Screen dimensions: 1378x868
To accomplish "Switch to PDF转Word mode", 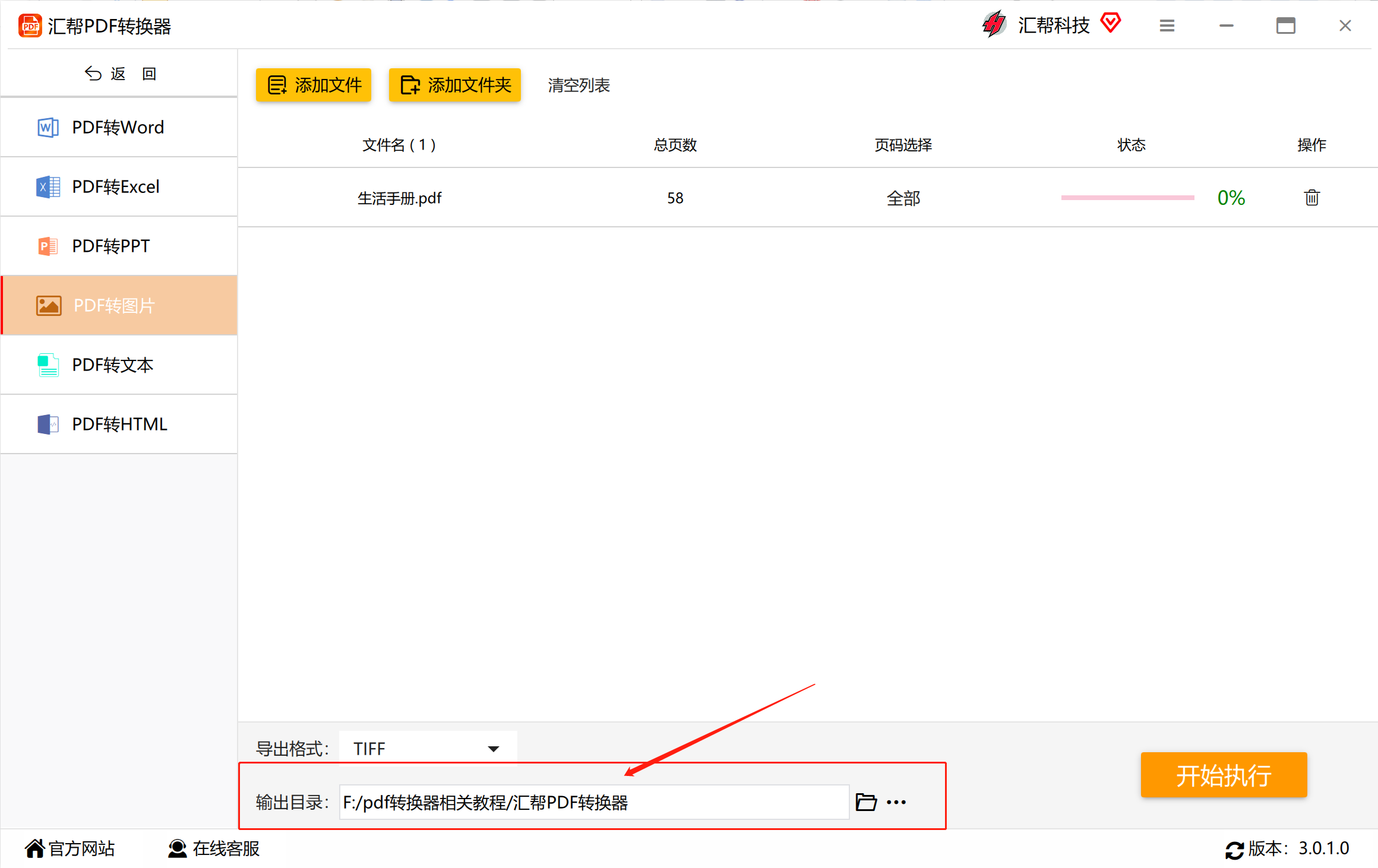I will pyautogui.click(x=119, y=127).
